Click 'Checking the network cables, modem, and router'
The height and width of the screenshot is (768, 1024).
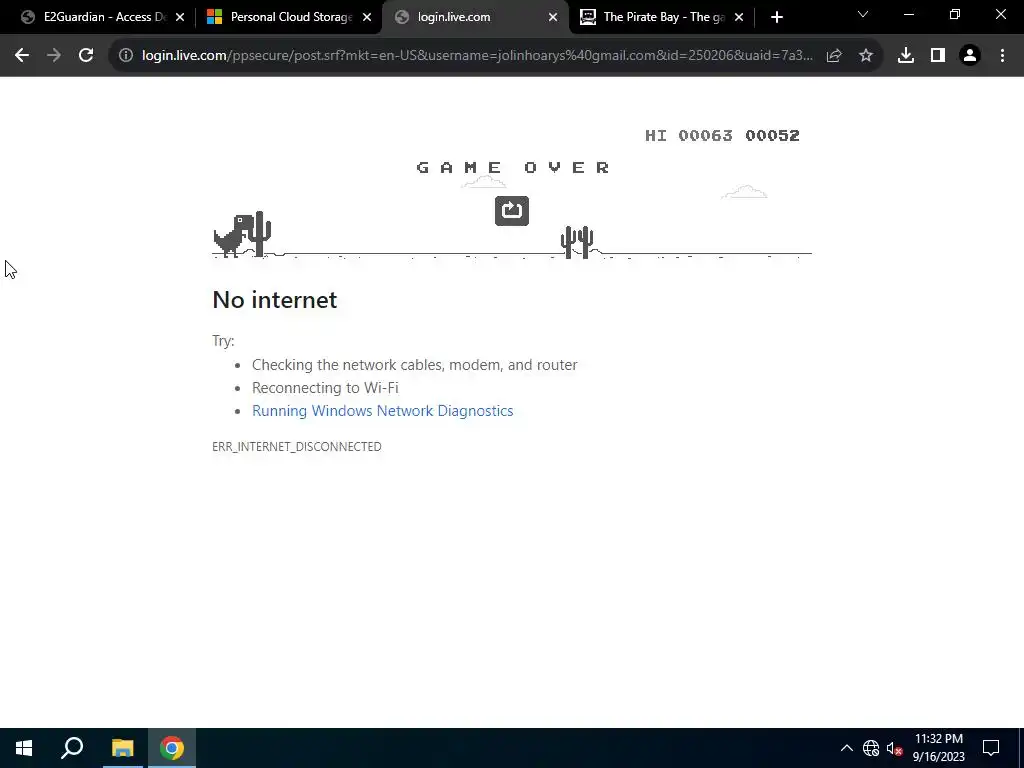tap(415, 365)
